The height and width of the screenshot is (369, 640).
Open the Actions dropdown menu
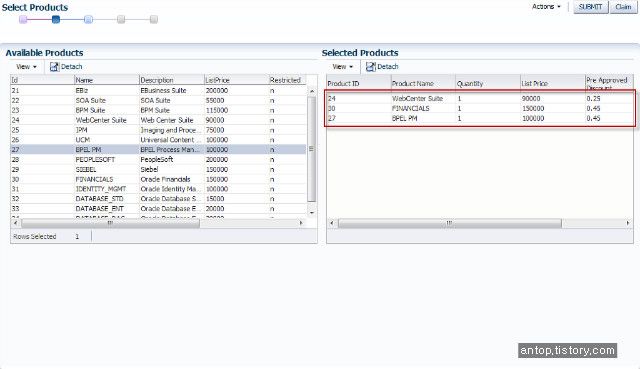[546, 7]
